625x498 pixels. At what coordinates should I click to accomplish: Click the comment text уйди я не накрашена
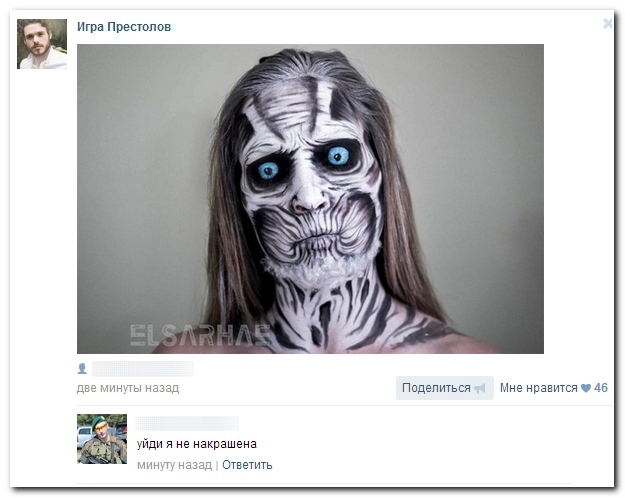coord(197,444)
